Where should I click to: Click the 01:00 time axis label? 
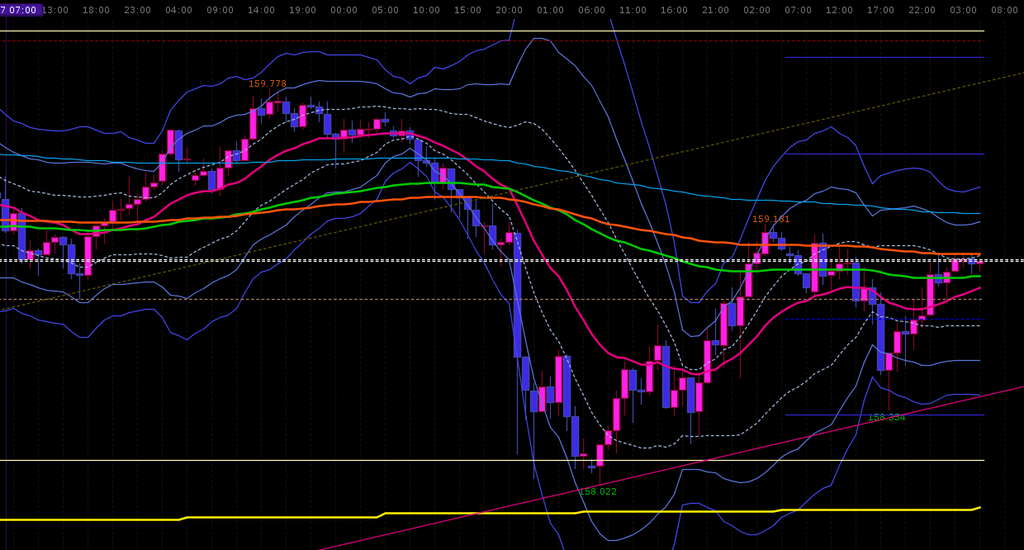pyautogui.click(x=551, y=10)
